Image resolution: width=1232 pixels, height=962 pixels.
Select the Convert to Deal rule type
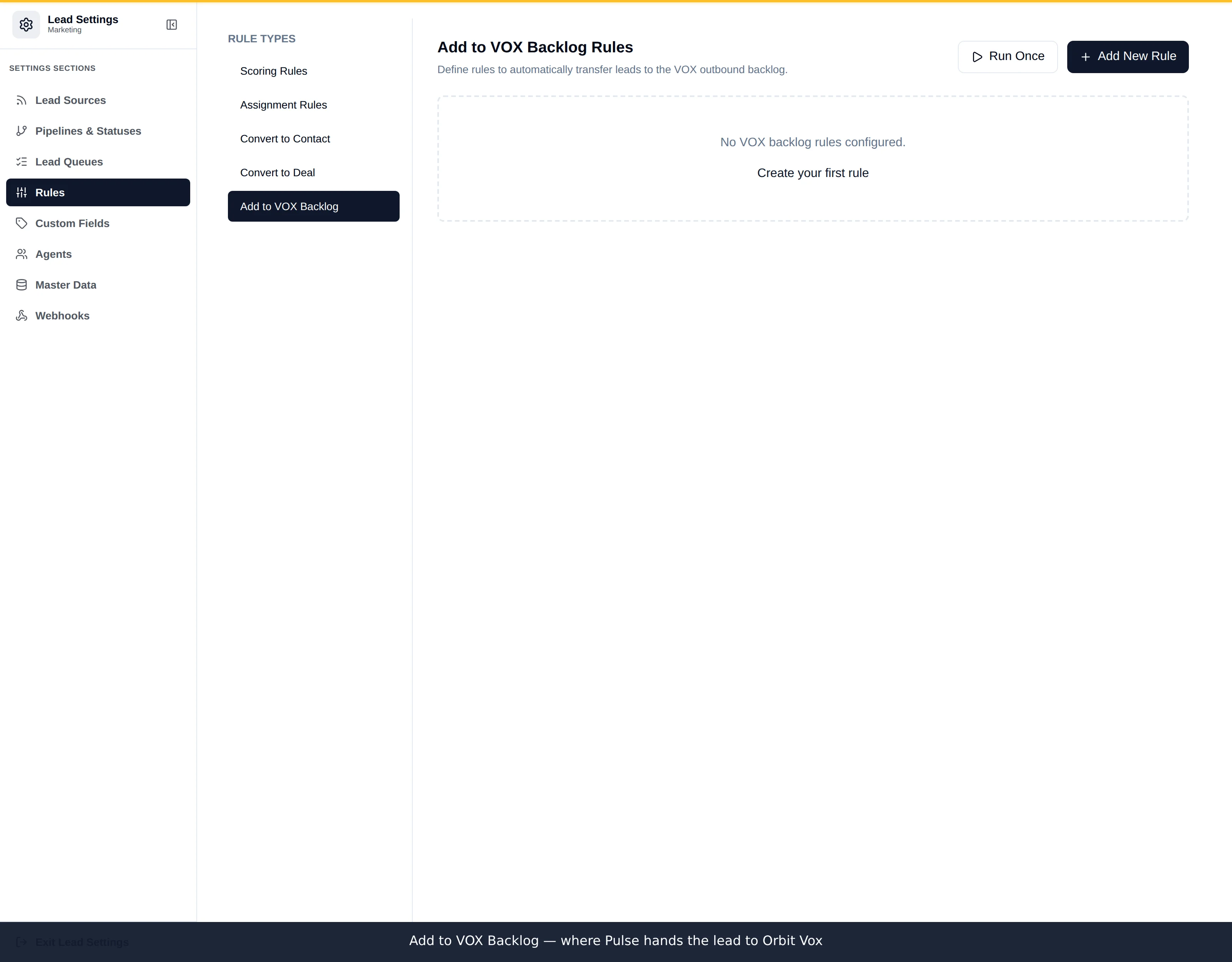click(314, 172)
